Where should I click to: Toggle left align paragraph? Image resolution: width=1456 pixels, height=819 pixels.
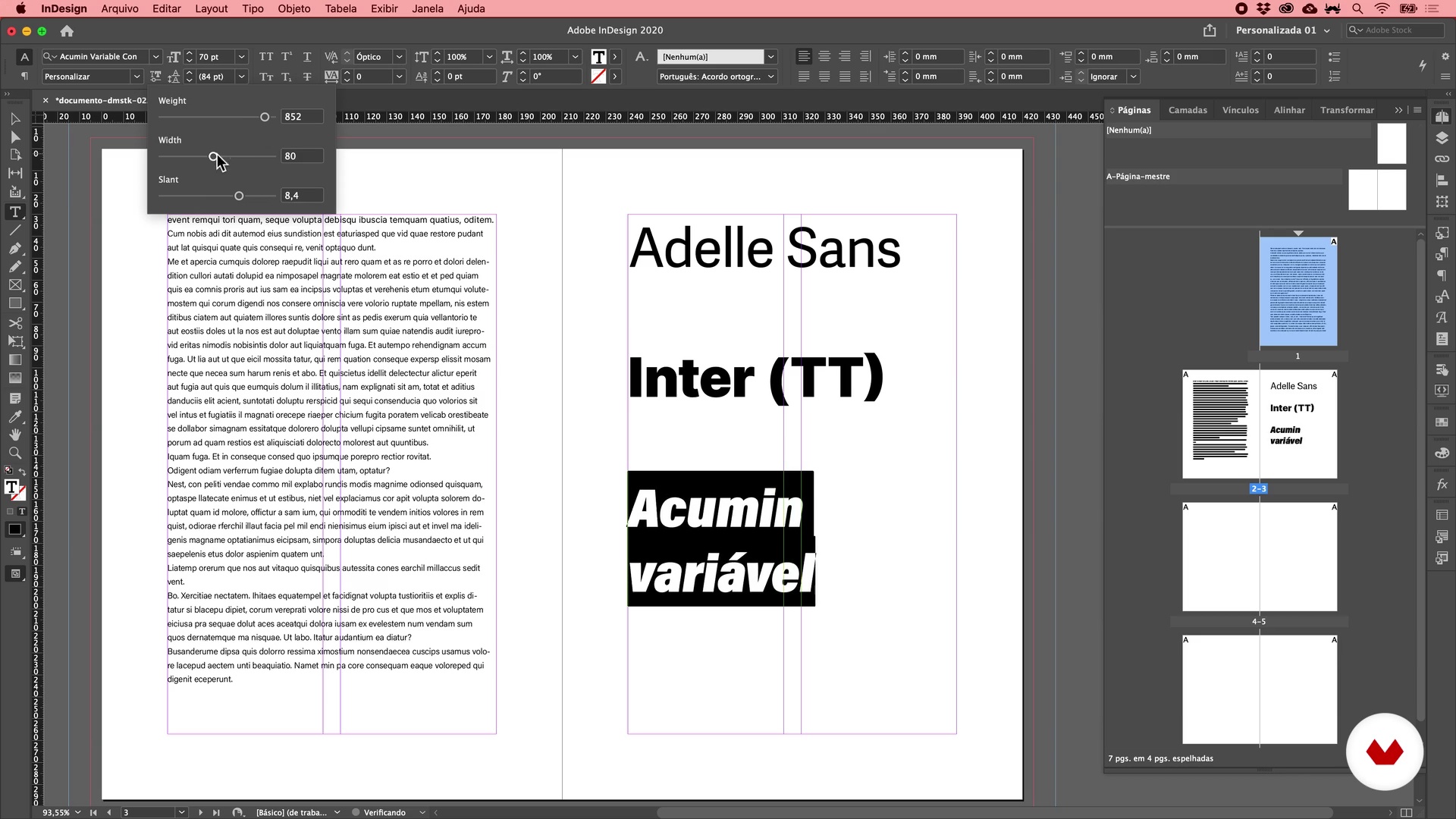pos(804,57)
